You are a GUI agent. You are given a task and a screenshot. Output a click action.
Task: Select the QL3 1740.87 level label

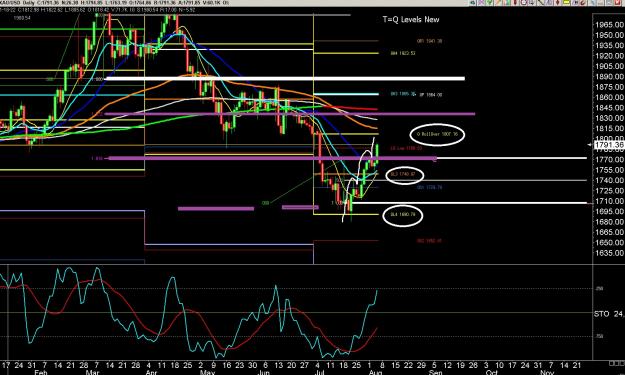[403, 175]
